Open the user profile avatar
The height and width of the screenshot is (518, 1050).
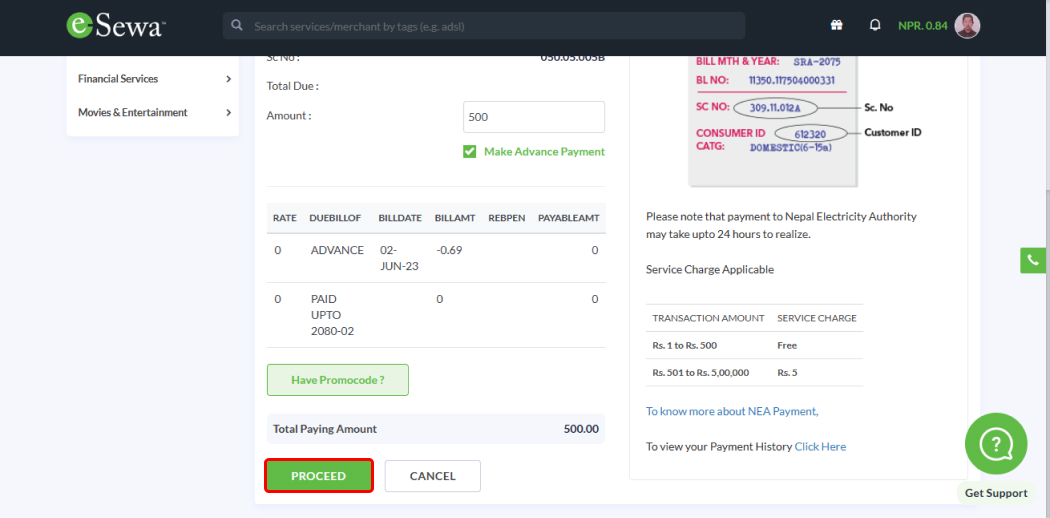(967, 25)
